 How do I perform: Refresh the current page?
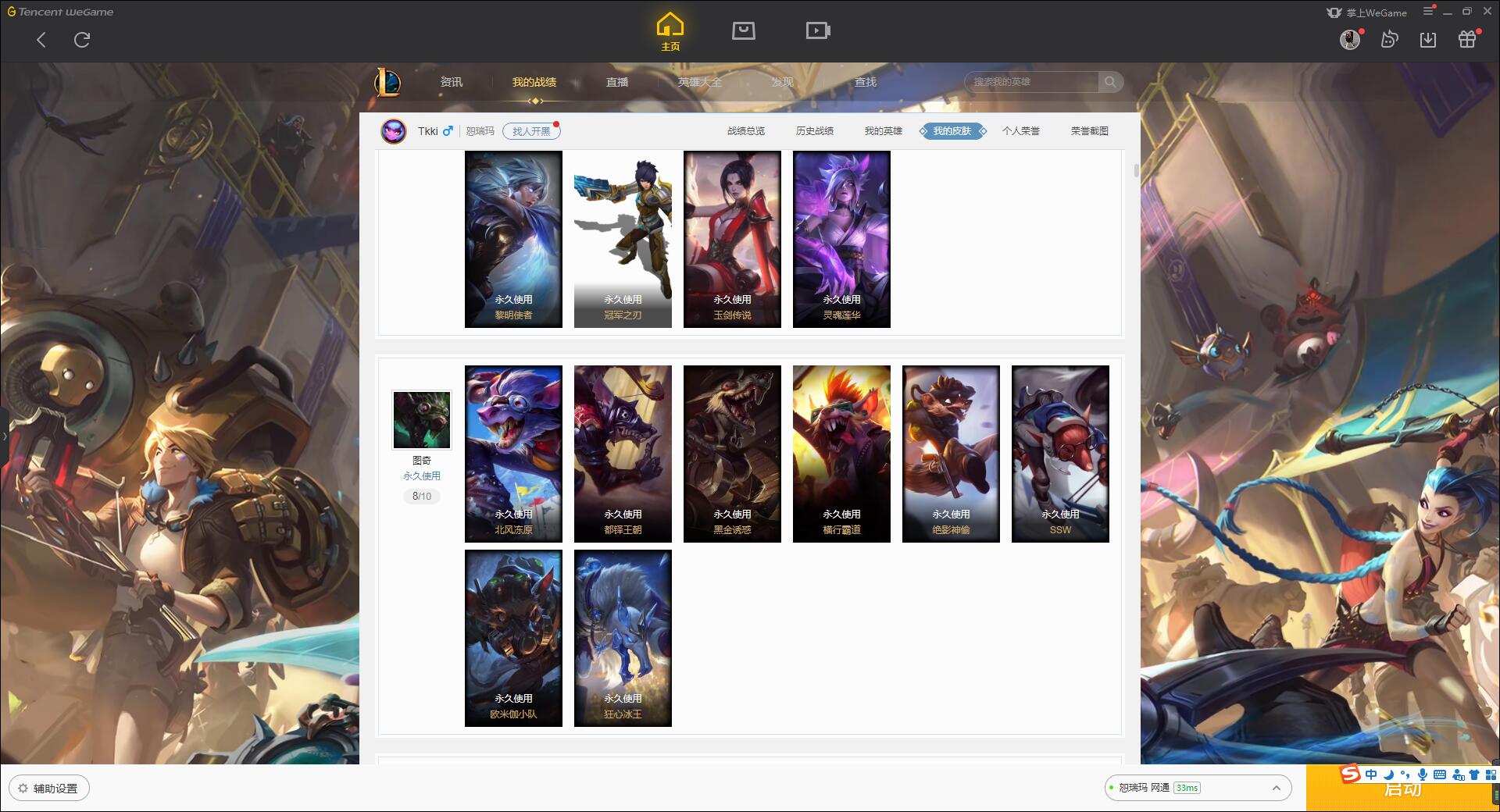[x=82, y=40]
